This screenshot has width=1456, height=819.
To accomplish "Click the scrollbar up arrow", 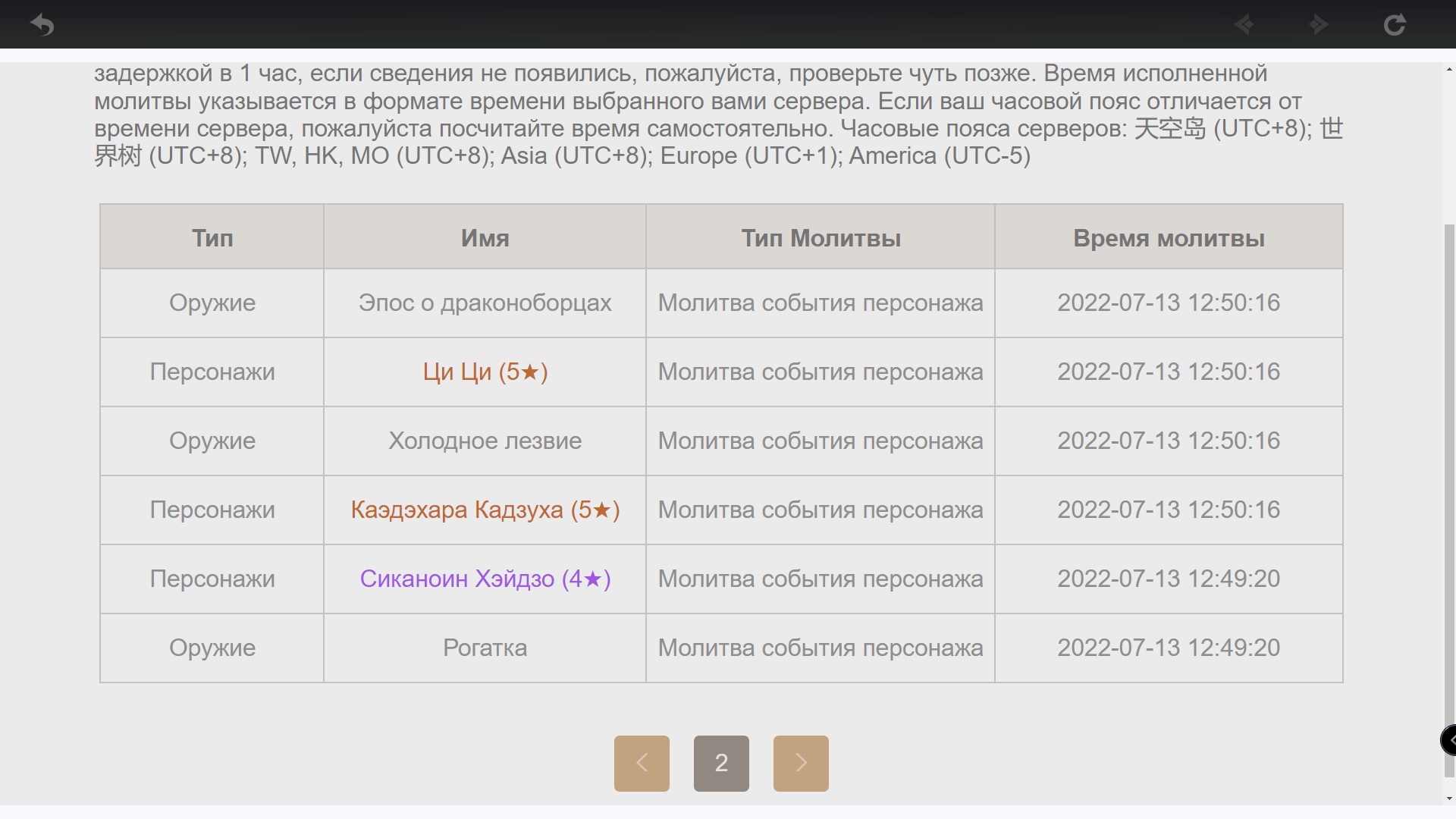I will [1449, 70].
